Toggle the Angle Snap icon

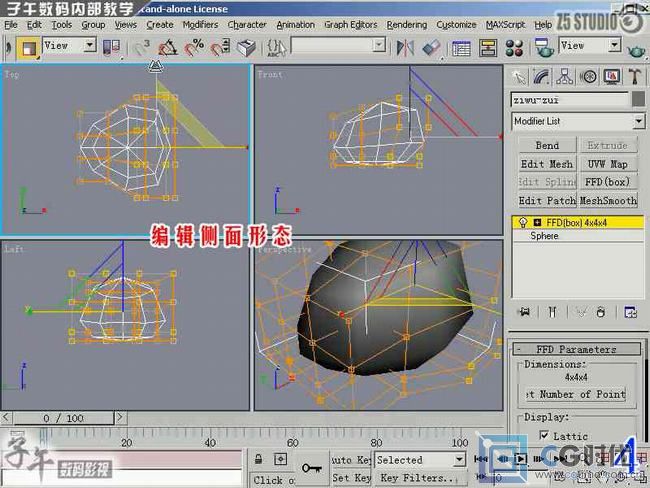(167, 48)
